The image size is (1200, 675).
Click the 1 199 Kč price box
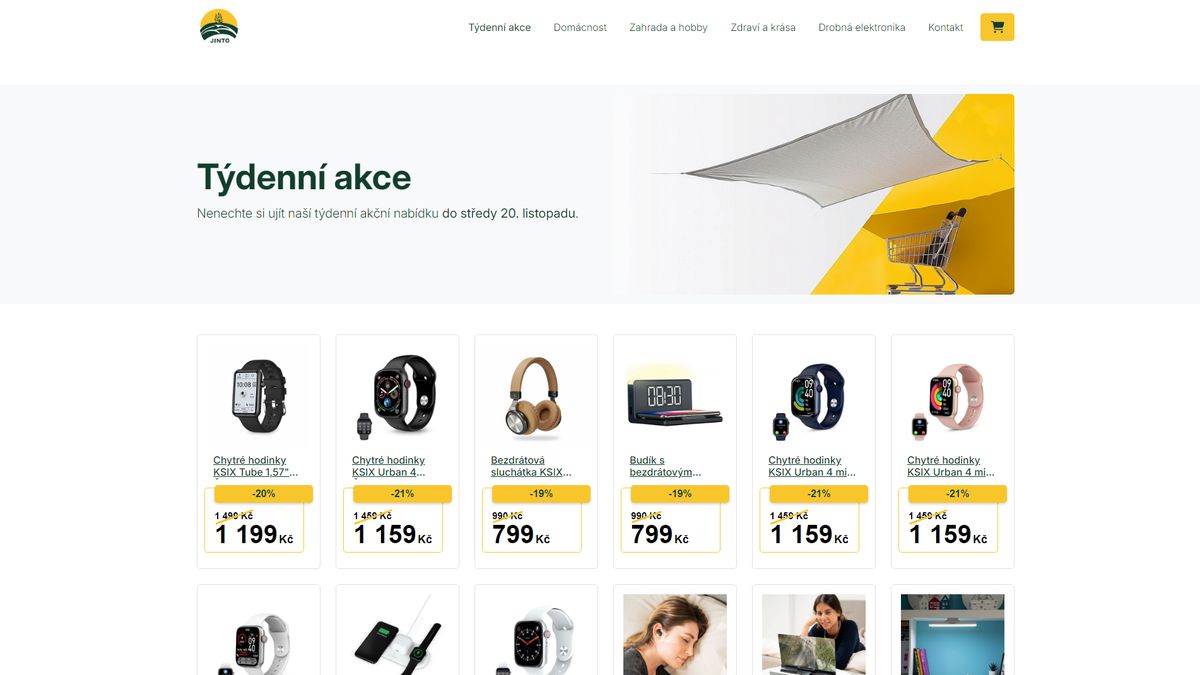(x=254, y=520)
